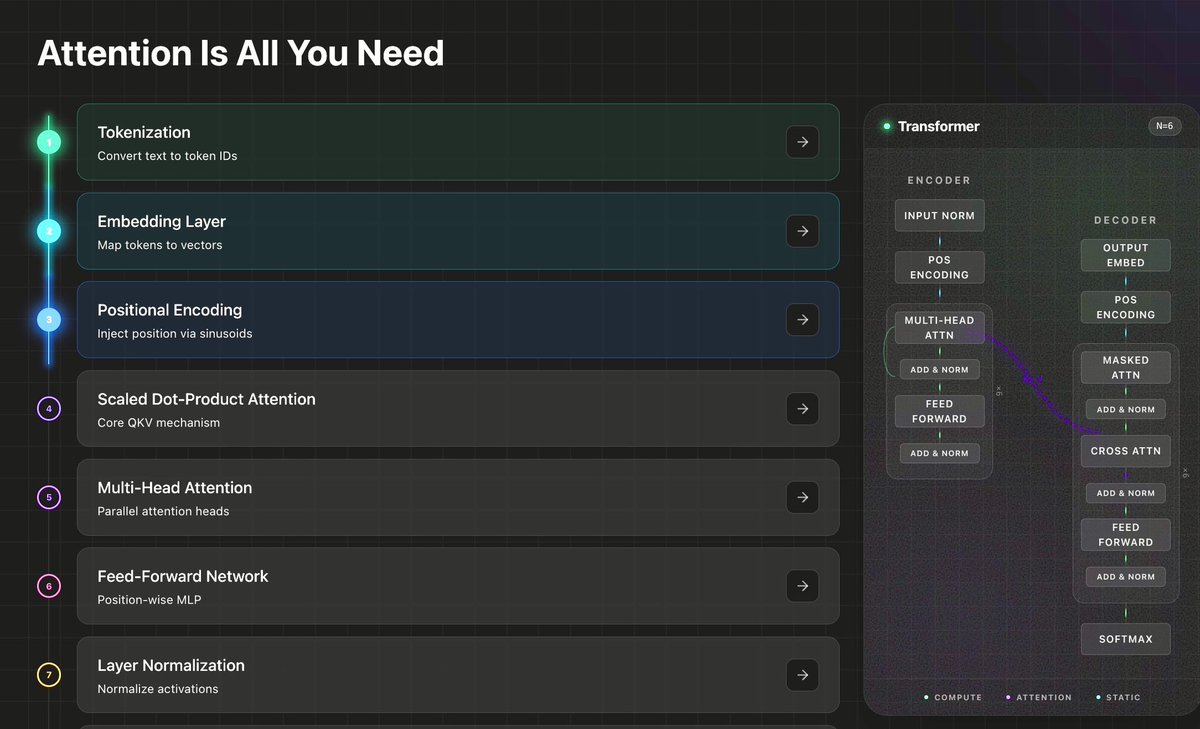Select step 5 timeline marker
The width and height of the screenshot is (1200, 729).
pos(49,497)
